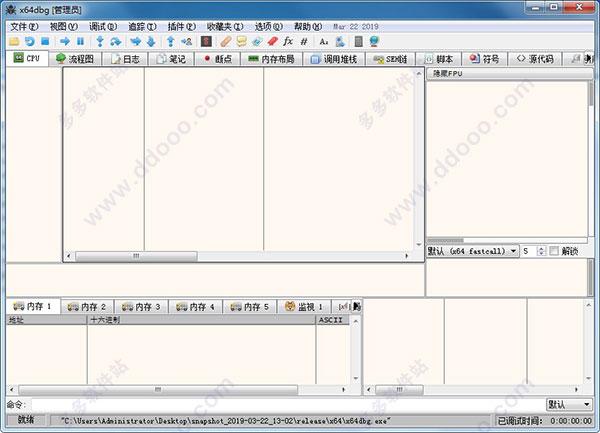Viewport: 600px width, 433px height.
Task: Open String references with the A icon
Action: tap(324, 41)
